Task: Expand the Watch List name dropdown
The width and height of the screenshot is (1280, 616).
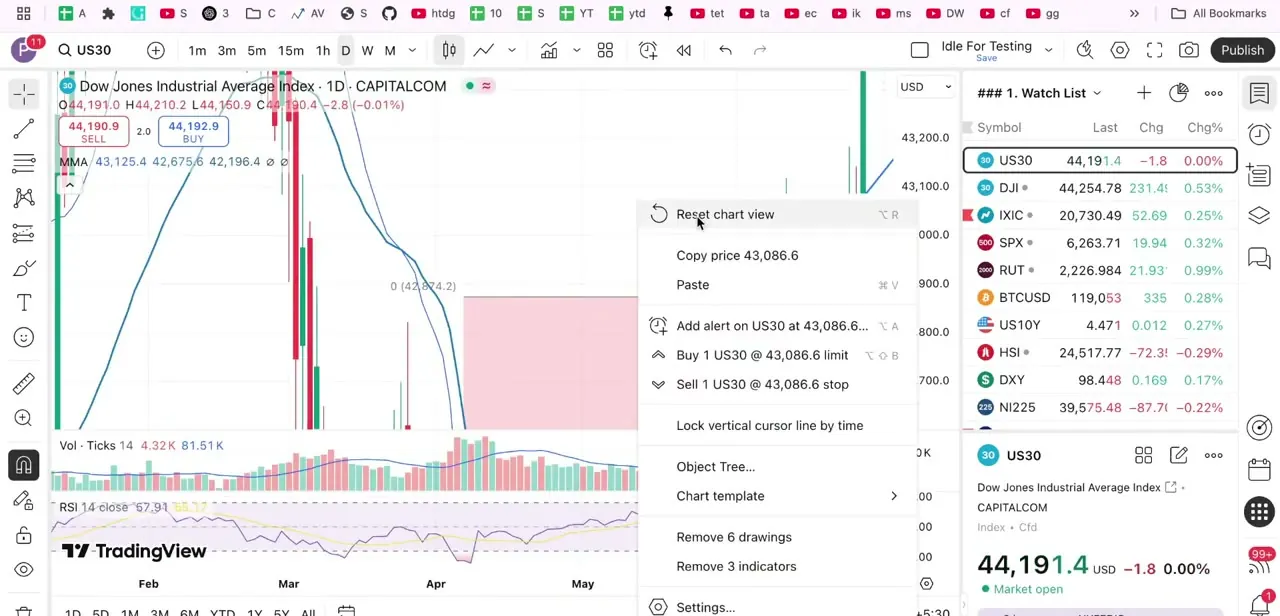Action: pos(1097,93)
